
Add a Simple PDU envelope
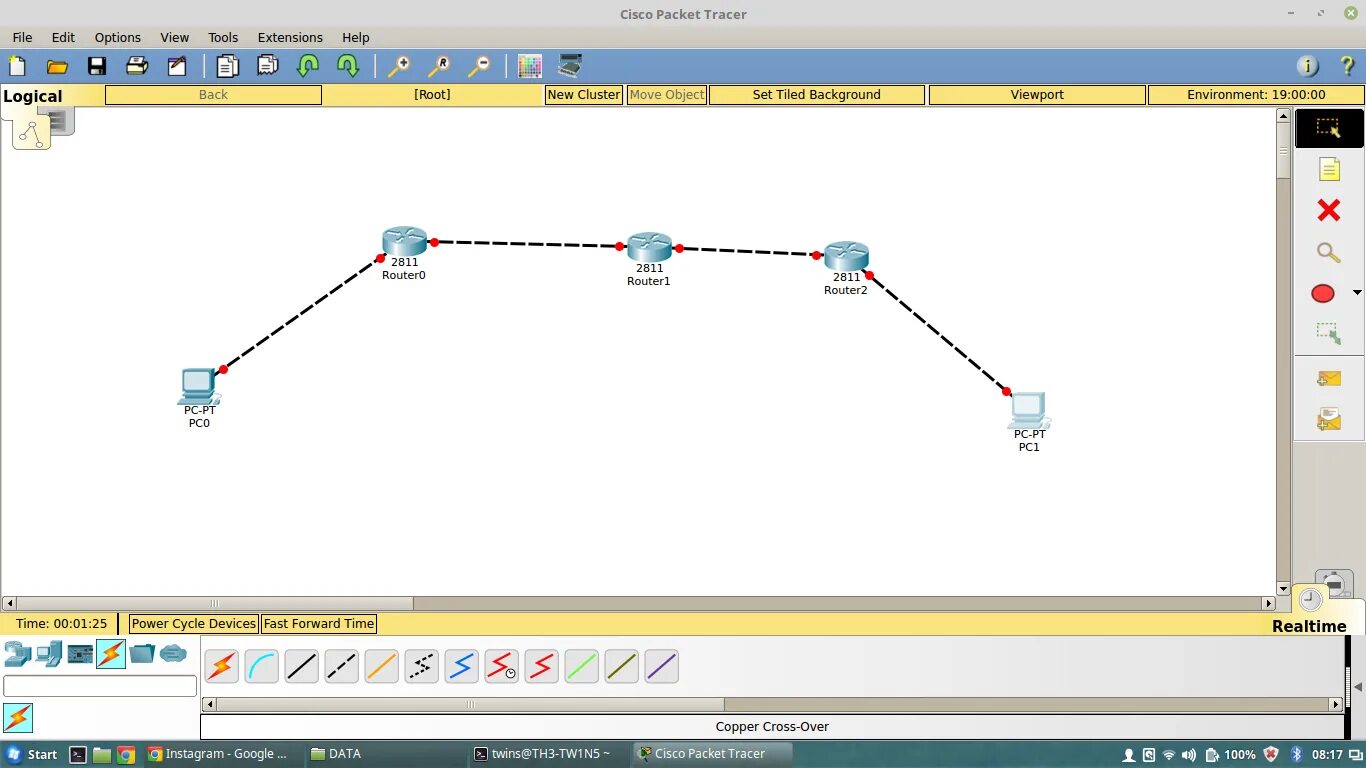pos(1329,378)
